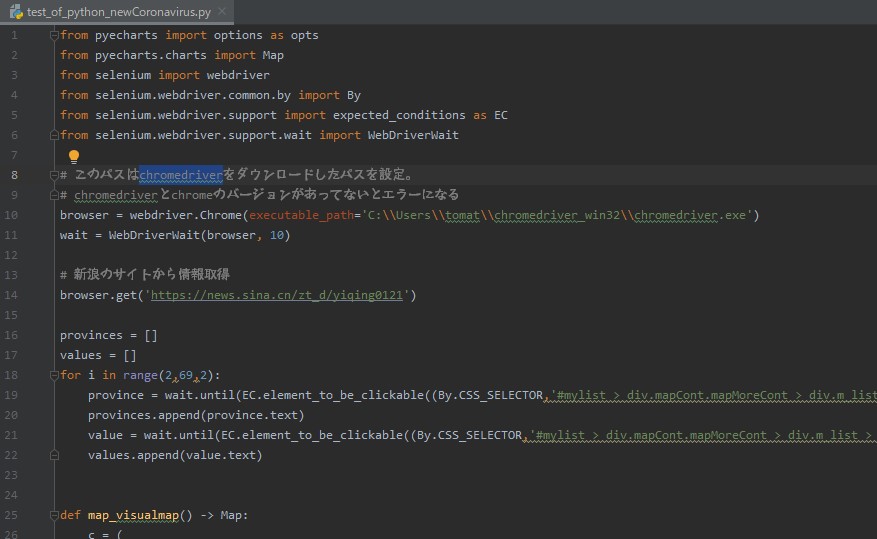Viewport: 877px width, 539px height.
Task: Click 'By.CSS_SELECTOR' on line 19
Action: [x=490, y=395]
